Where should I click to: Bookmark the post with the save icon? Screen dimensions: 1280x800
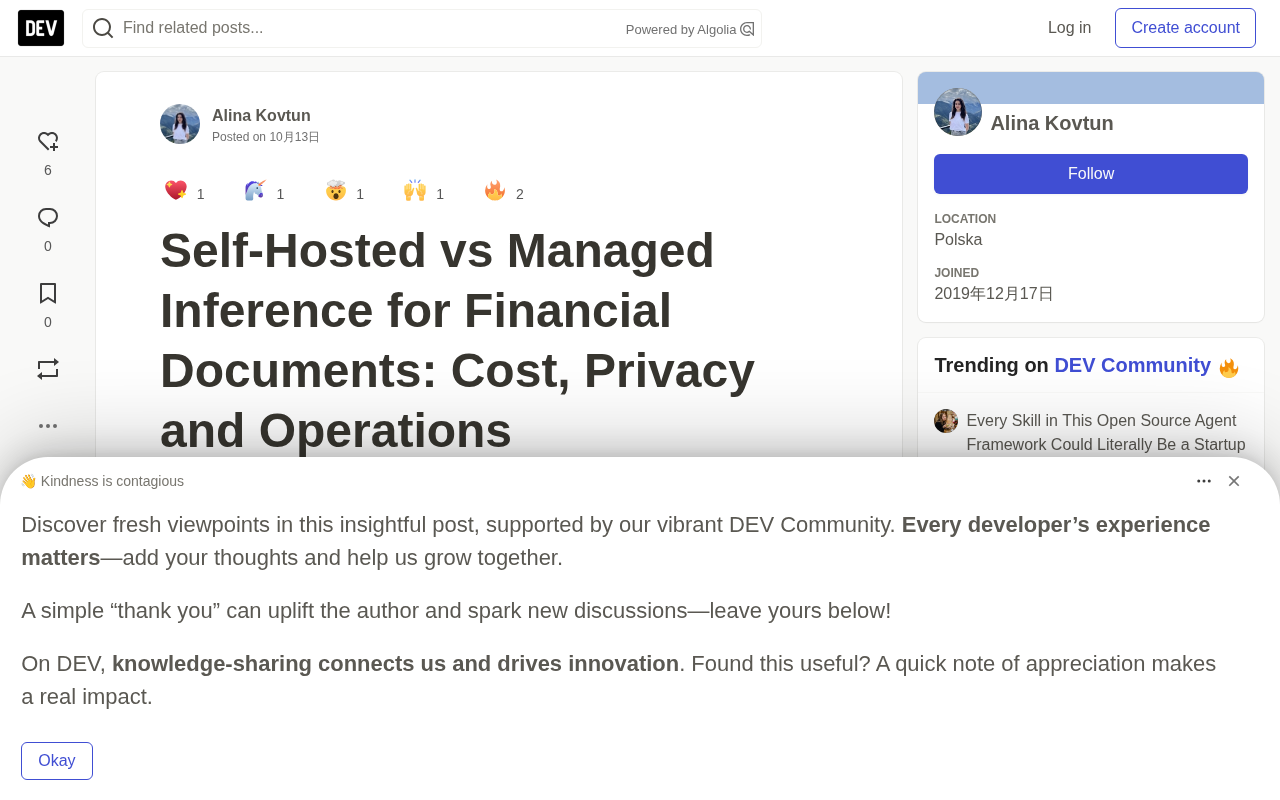(x=48, y=293)
